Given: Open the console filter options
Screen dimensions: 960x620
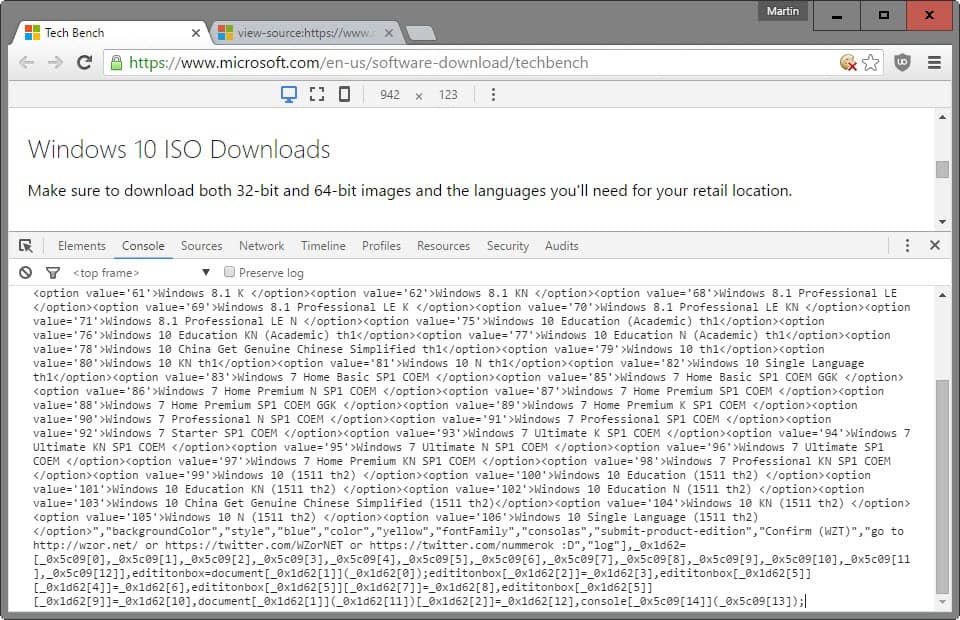Looking at the screenshot, I should (54, 272).
